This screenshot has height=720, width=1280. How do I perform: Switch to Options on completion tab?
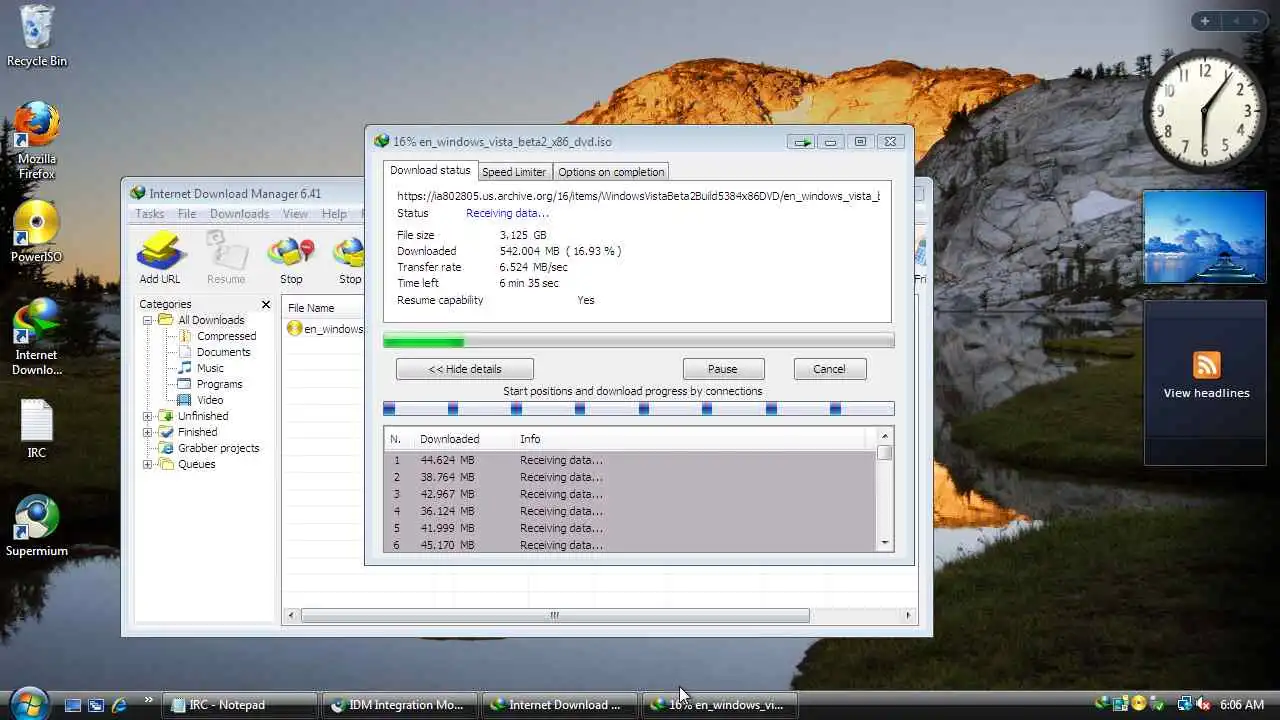611,172
